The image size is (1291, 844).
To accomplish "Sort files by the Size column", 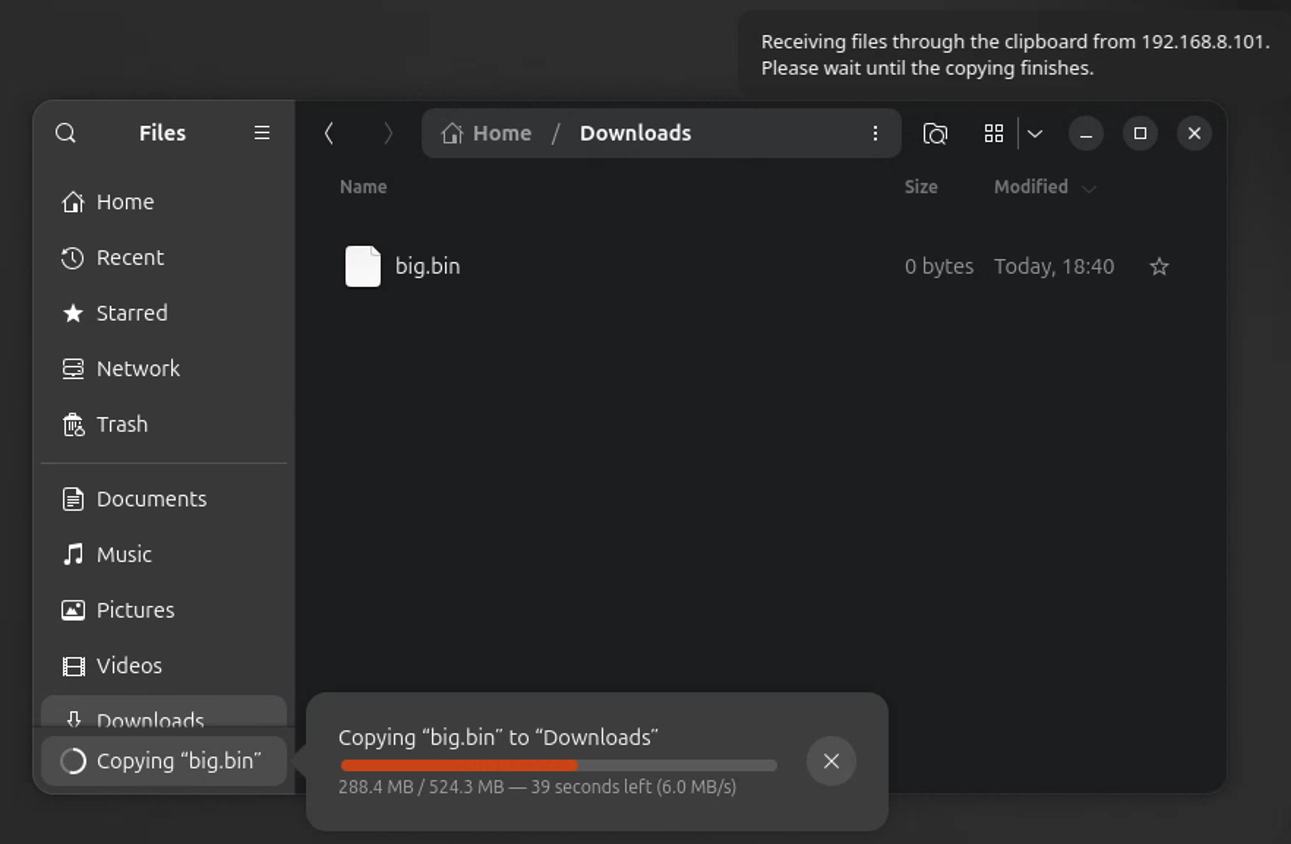I will click(x=921, y=187).
